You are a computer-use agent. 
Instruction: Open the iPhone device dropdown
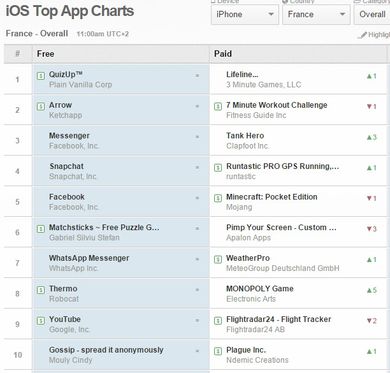point(245,14)
